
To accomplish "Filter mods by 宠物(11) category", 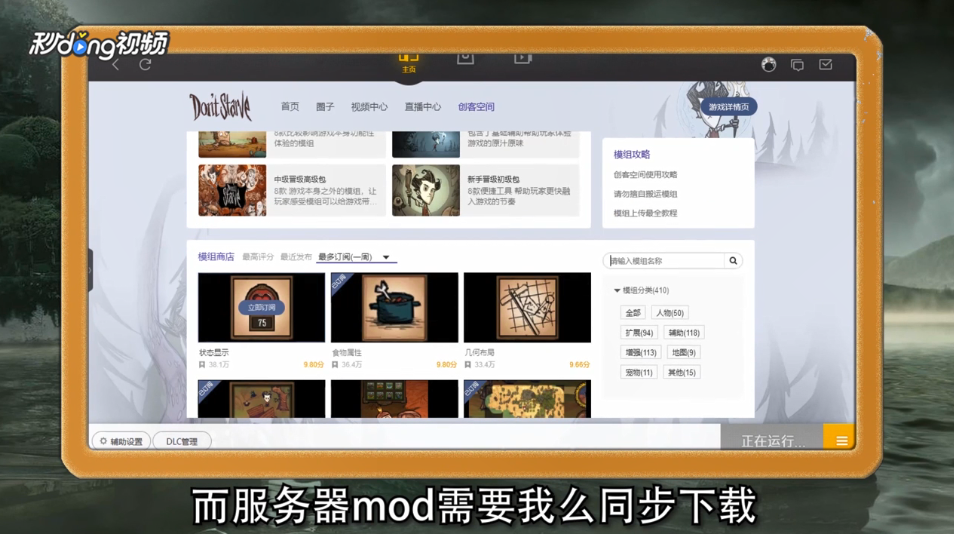I will (x=639, y=372).
